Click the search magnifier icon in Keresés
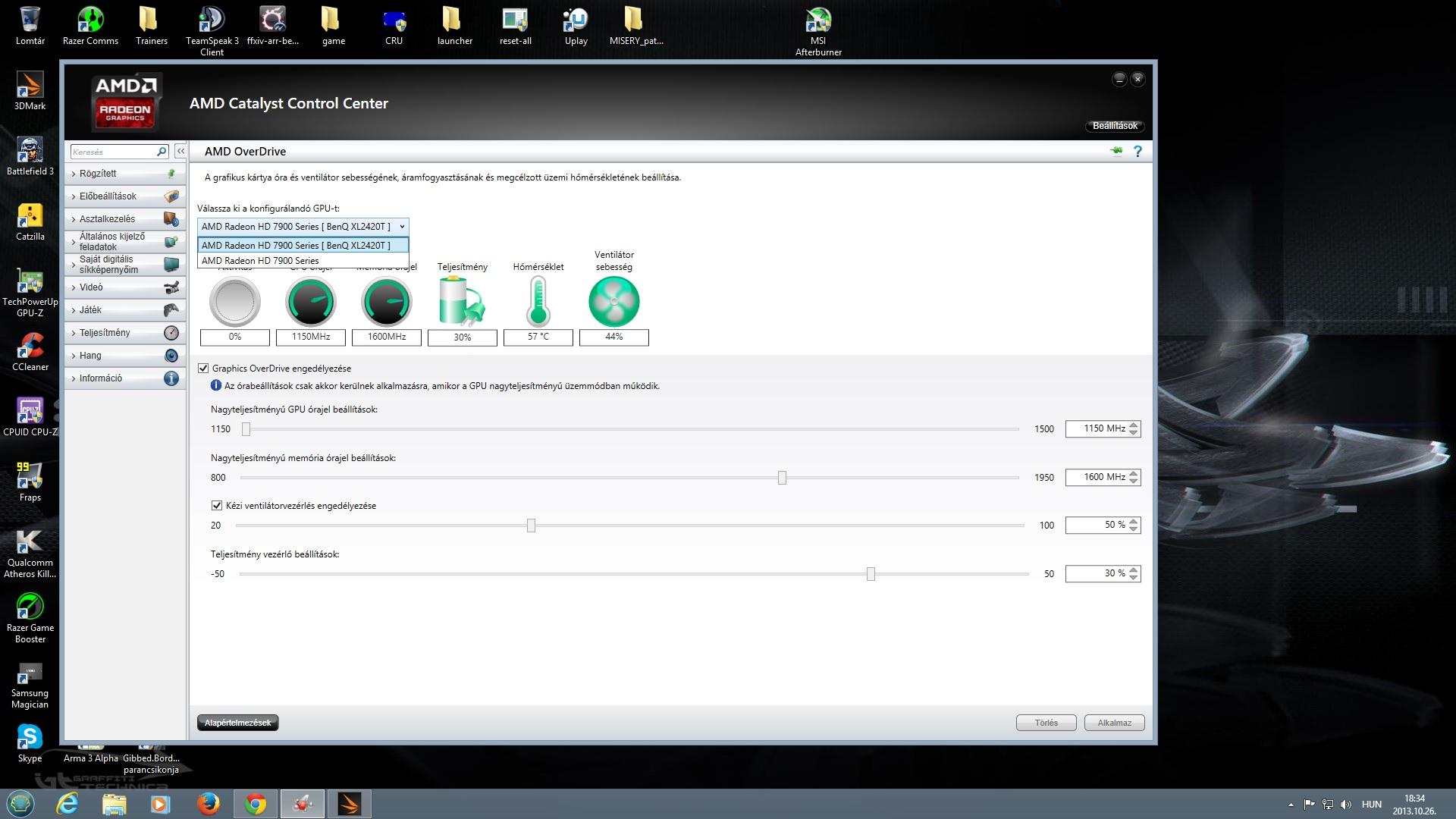 [x=162, y=152]
